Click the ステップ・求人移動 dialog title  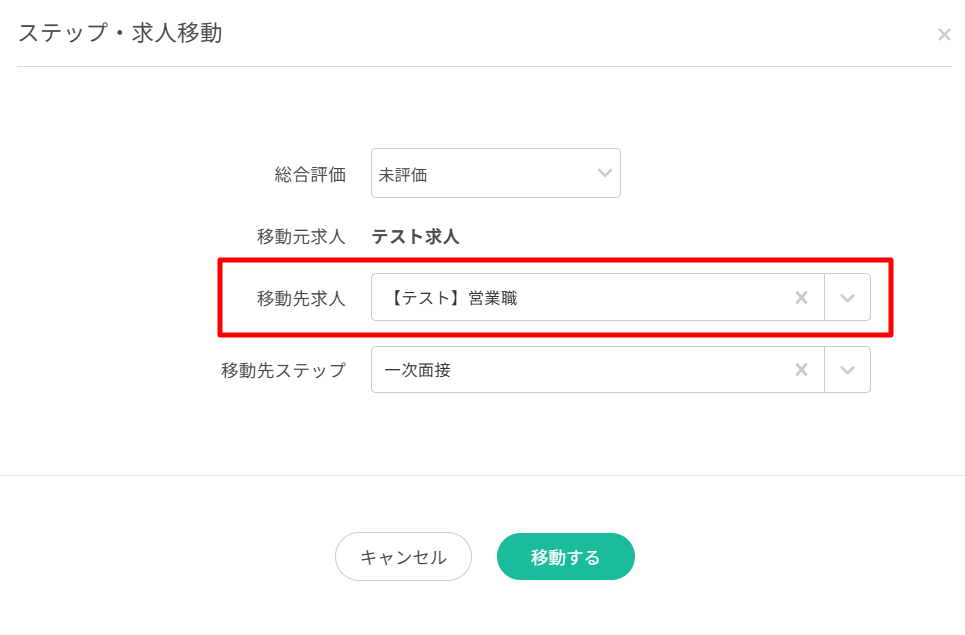point(120,33)
